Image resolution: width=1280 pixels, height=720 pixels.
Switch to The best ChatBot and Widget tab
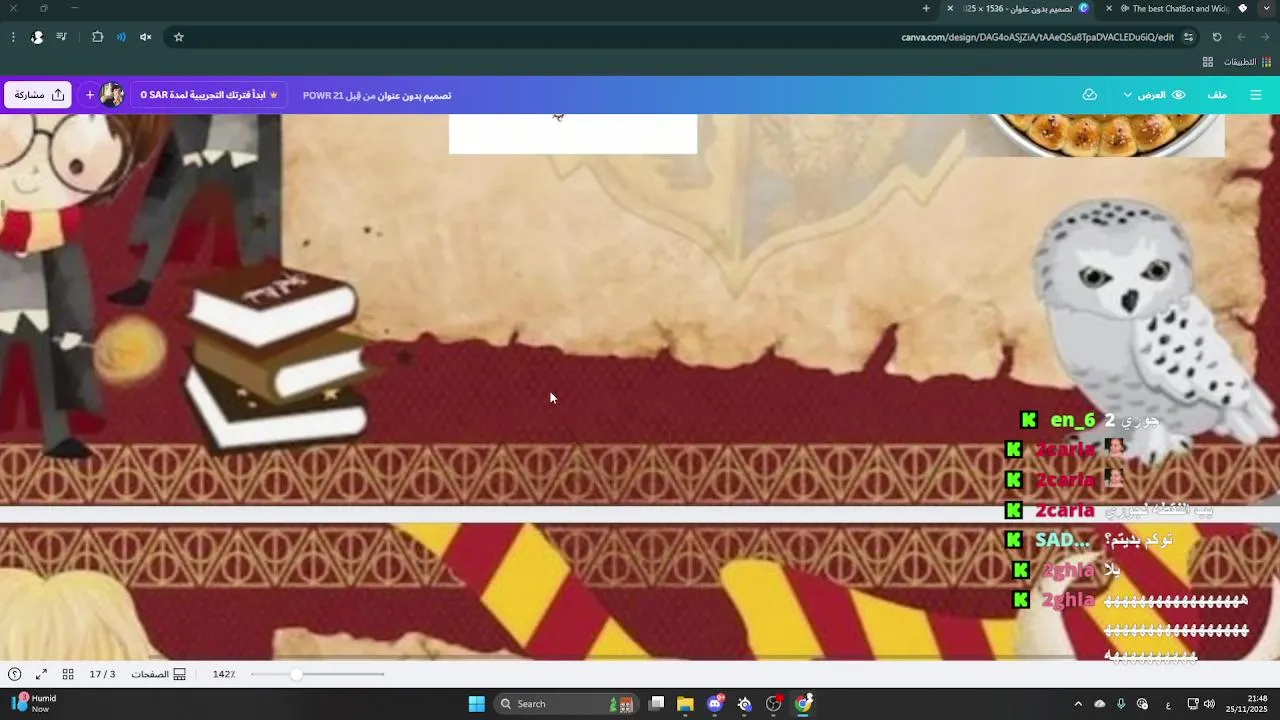tap(1175, 8)
